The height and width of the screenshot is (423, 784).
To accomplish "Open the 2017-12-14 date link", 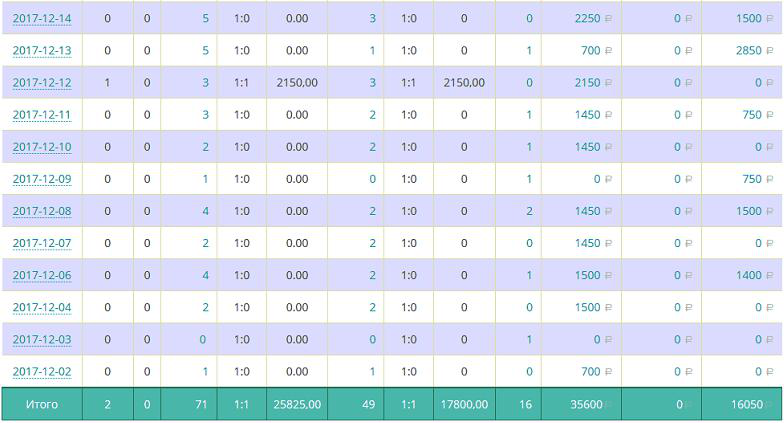I will pos(41,19).
